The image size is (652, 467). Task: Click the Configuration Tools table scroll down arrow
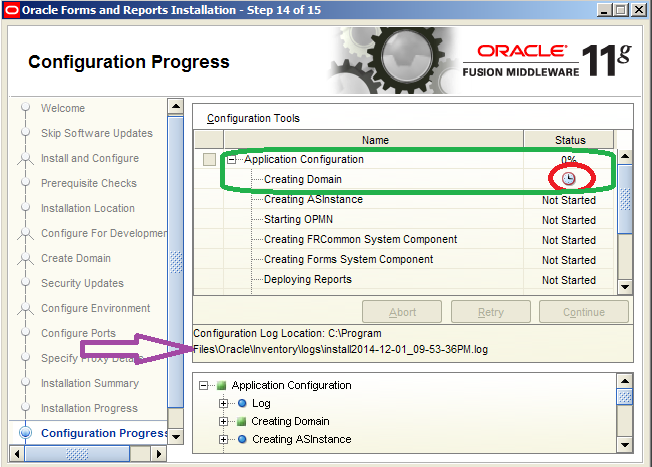point(625,287)
